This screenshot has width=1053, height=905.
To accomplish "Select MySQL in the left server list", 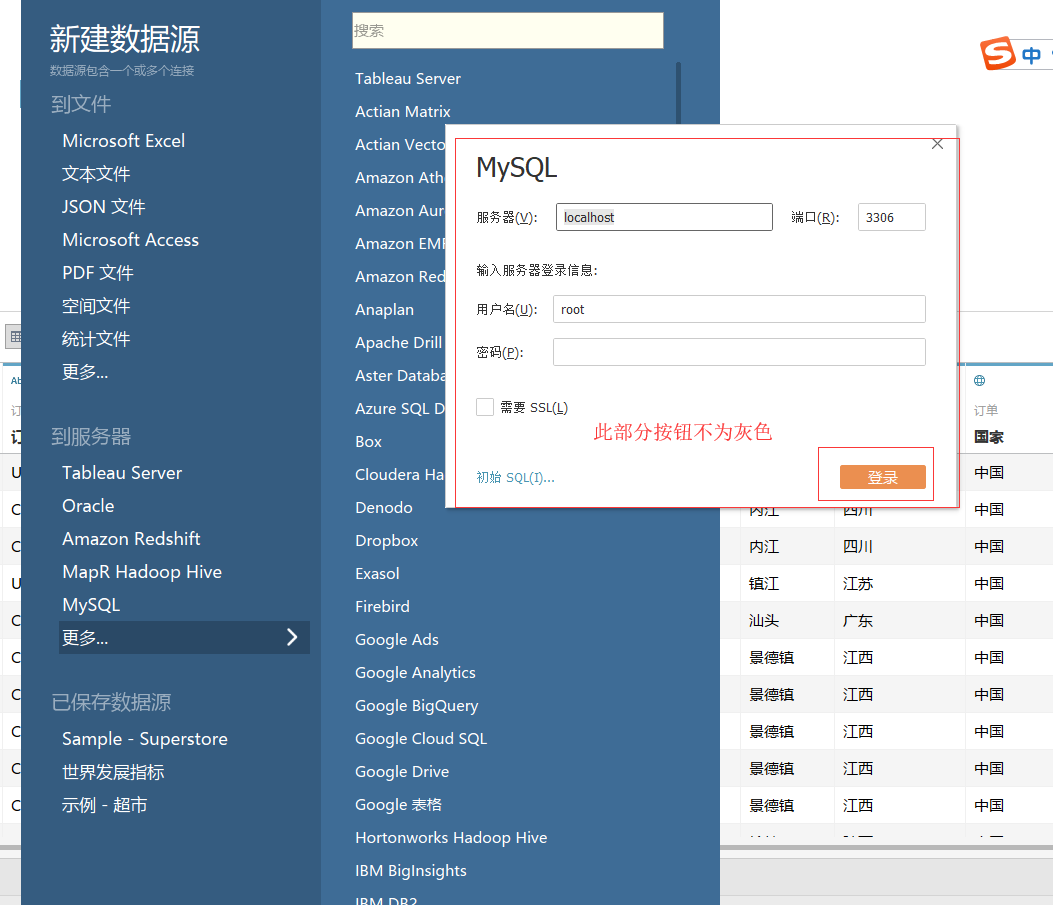I will (91, 605).
